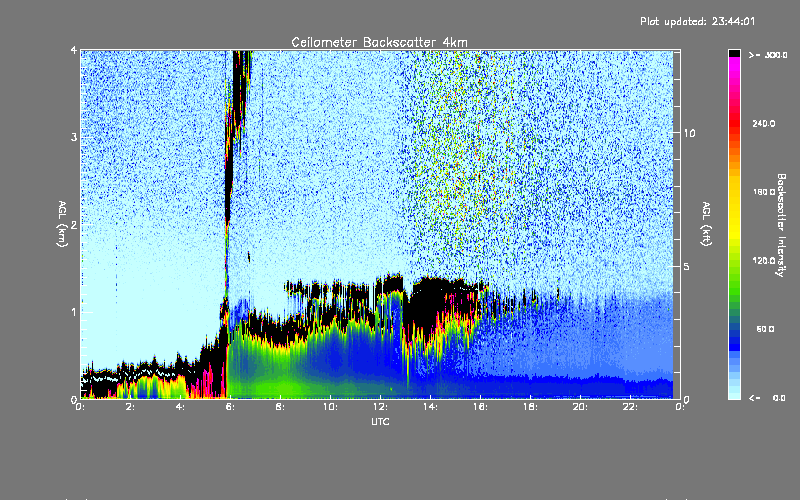
Task: Click the '0:' UTC tick following '22:'
Action: (x=680, y=407)
